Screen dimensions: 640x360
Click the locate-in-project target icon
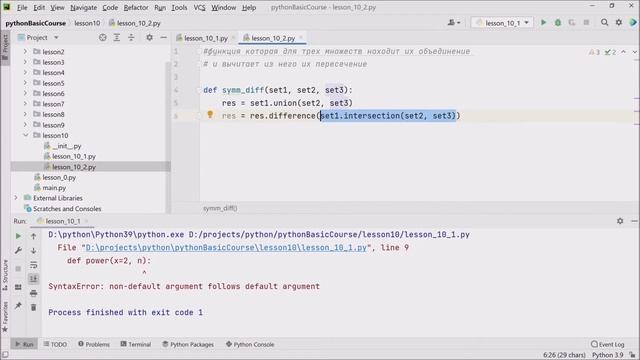pyautogui.click(x=102, y=38)
